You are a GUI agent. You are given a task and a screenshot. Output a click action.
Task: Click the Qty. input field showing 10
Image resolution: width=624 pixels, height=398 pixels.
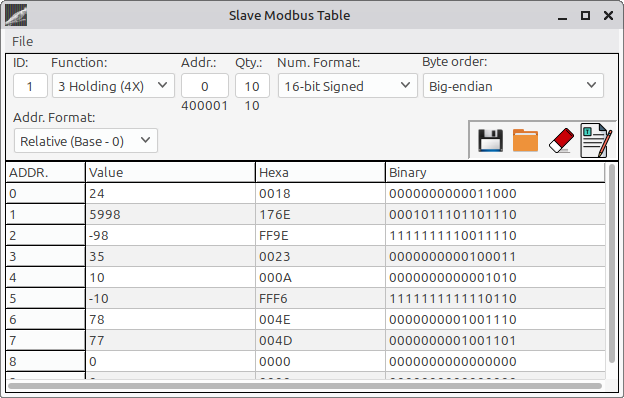tap(252, 86)
